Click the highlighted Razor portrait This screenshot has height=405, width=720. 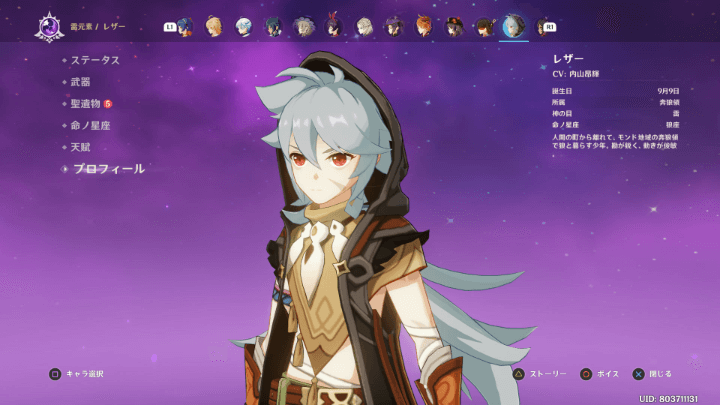(514, 27)
